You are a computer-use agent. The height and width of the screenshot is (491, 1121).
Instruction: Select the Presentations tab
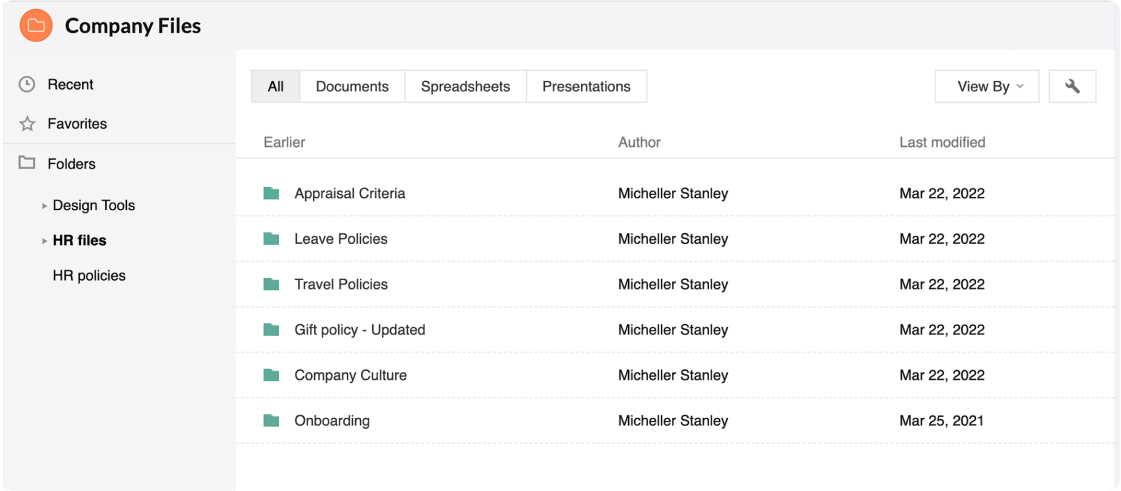pyautogui.click(x=586, y=87)
